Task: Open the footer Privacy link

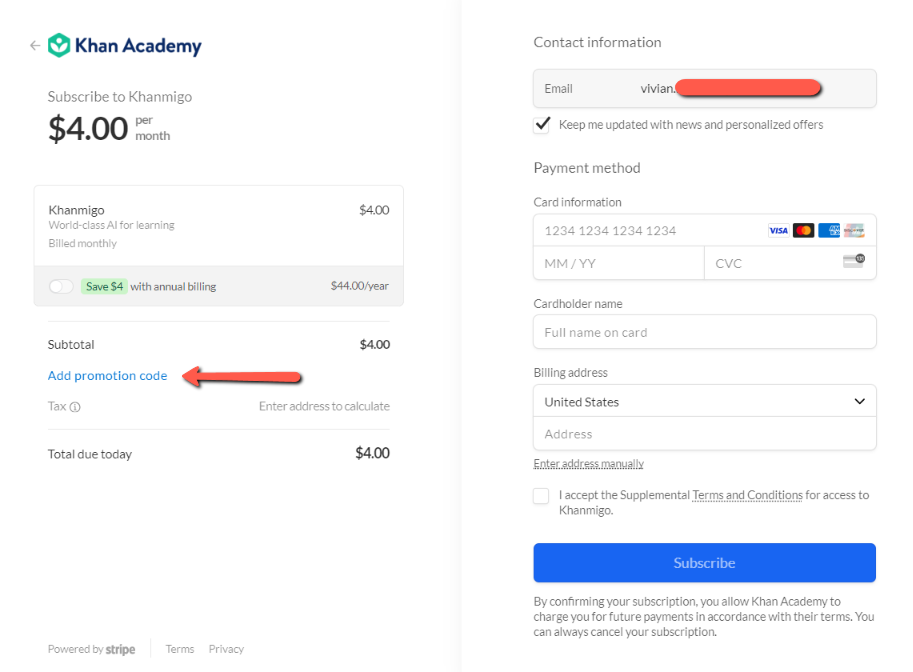Action: 226,649
